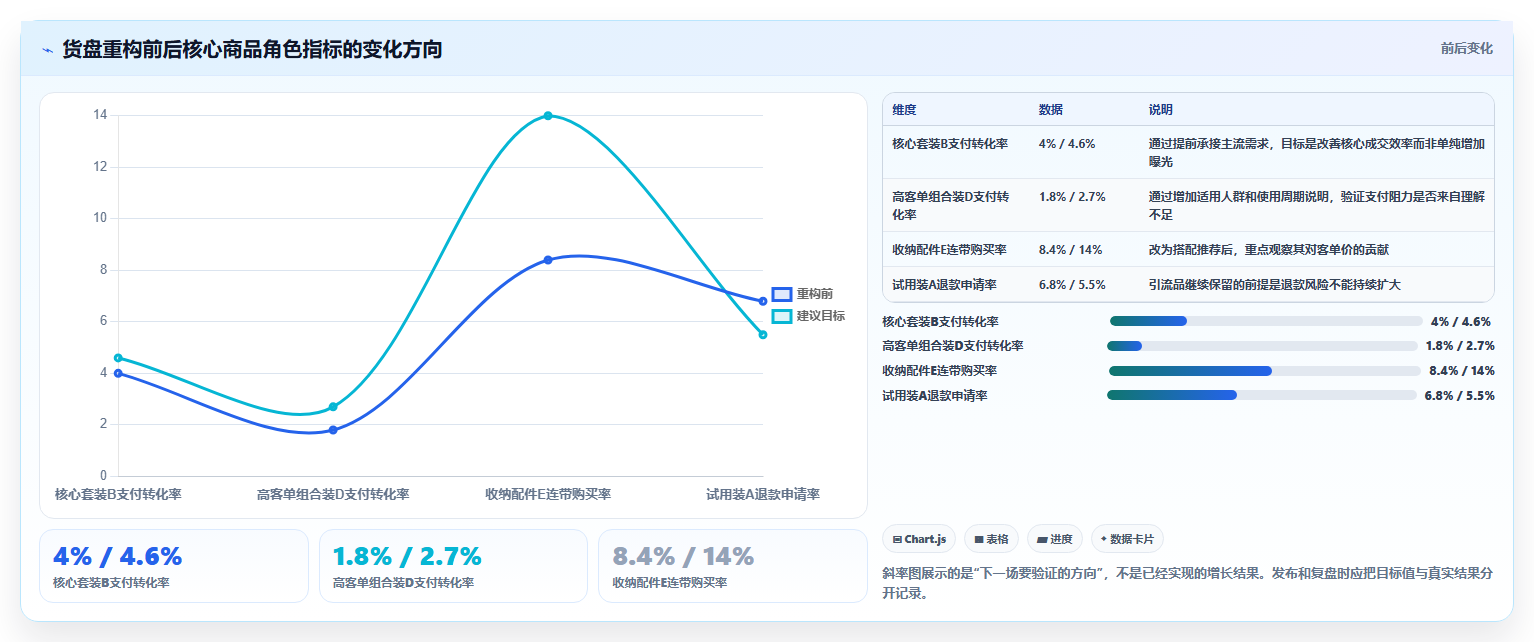1534x642 pixels.
Task: Select table value 1.8% / 2.7%
Action: [x=1072, y=197]
